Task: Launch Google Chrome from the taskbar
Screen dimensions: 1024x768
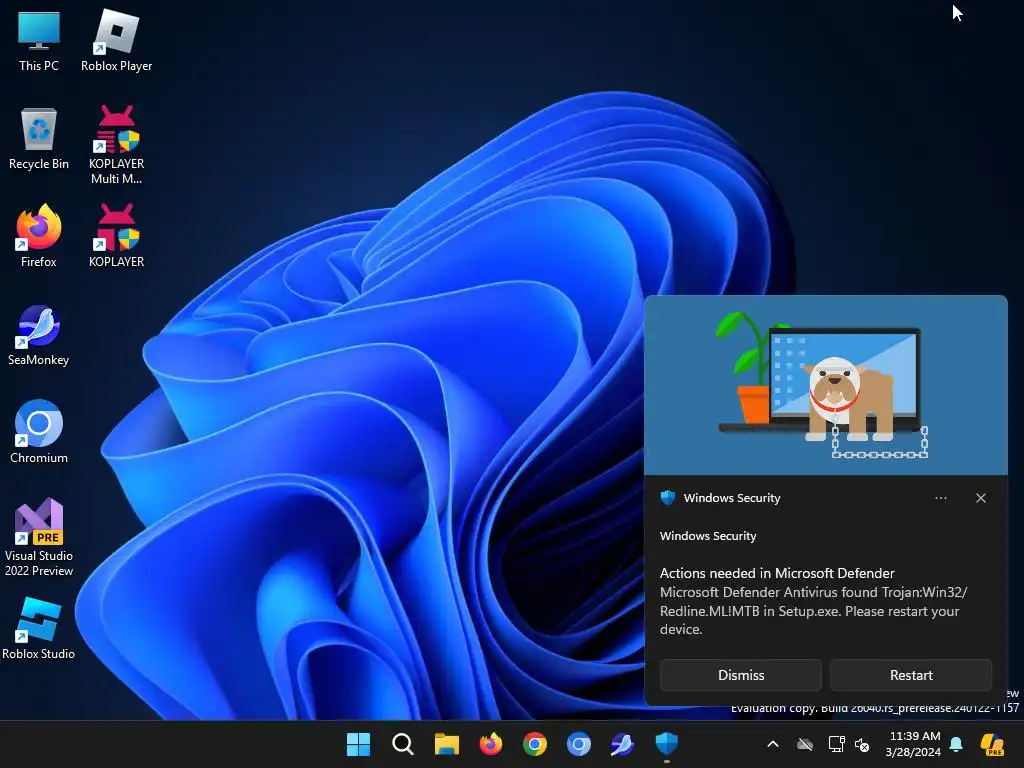Action: point(535,744)
